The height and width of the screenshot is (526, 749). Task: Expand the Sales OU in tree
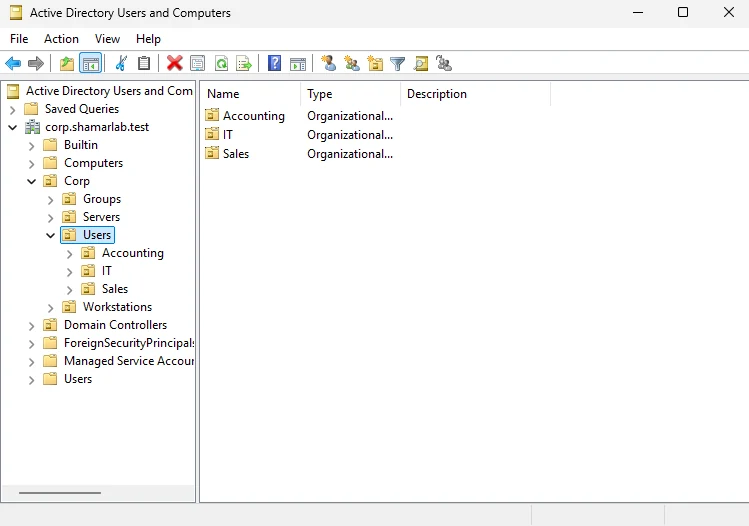point(70,290)
